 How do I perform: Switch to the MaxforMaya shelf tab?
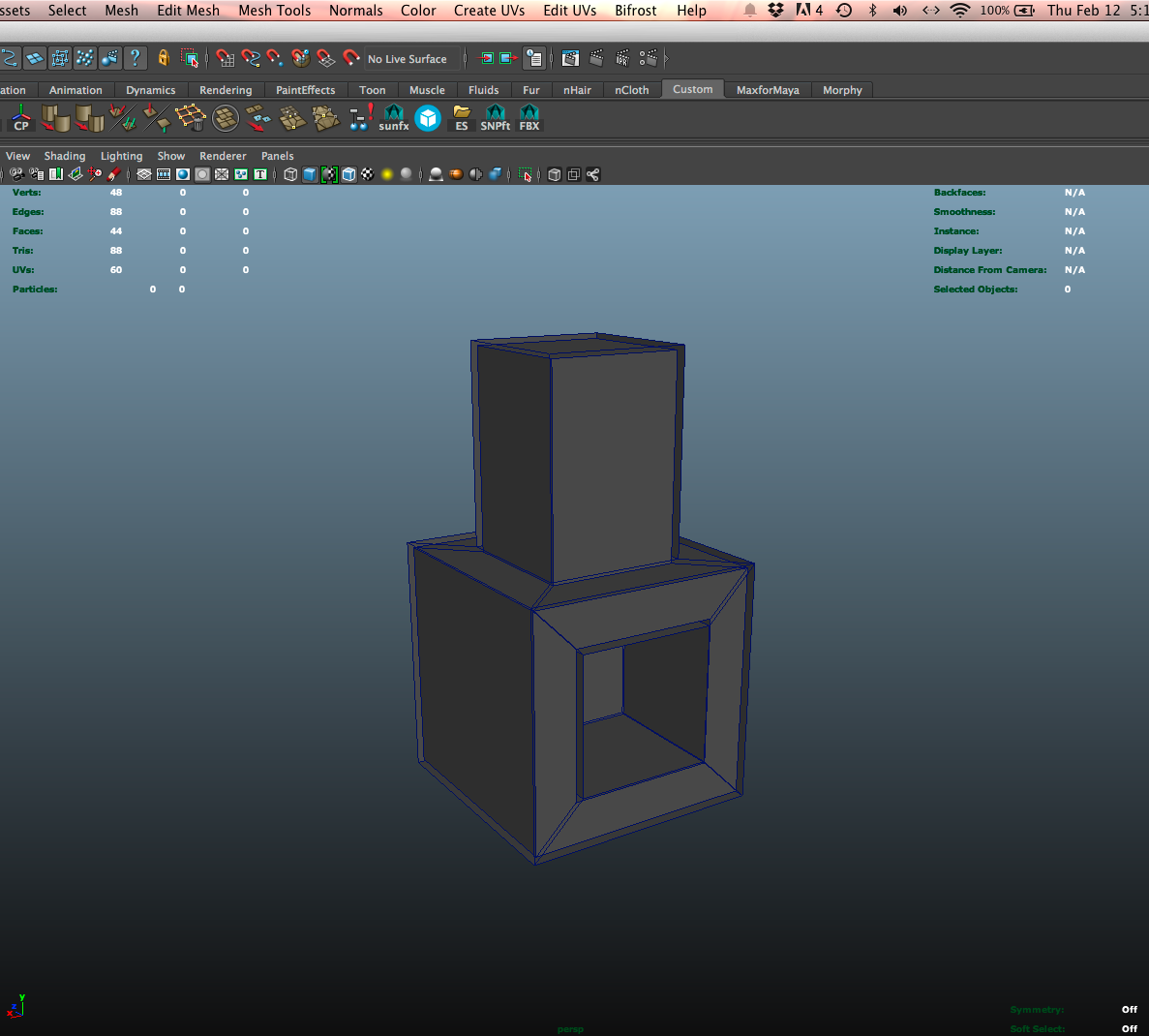[x=768, y=90]
